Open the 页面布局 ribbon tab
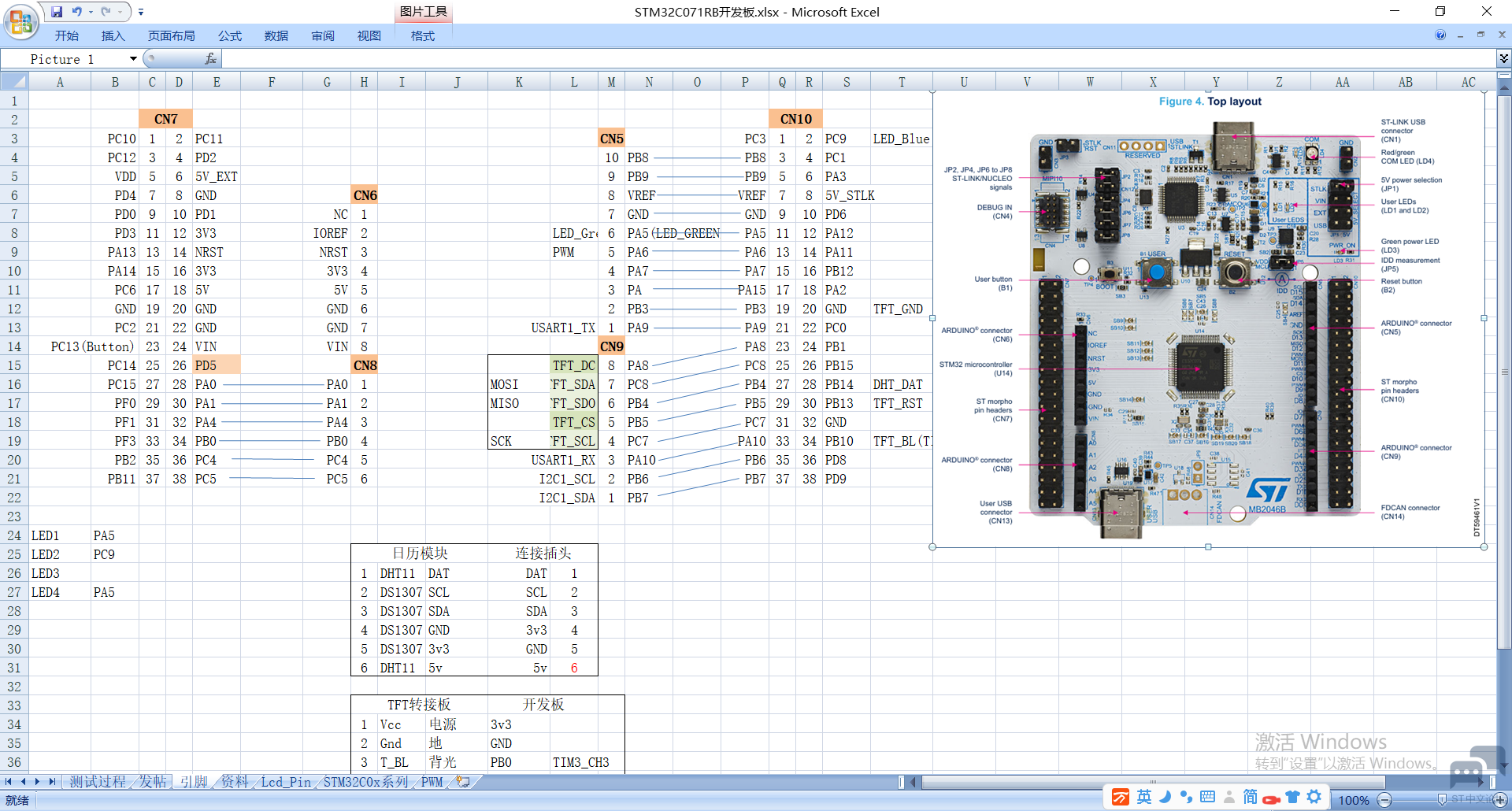Image resolution: width=1512 pixels, height=811 pixels. tap(172, 36)
